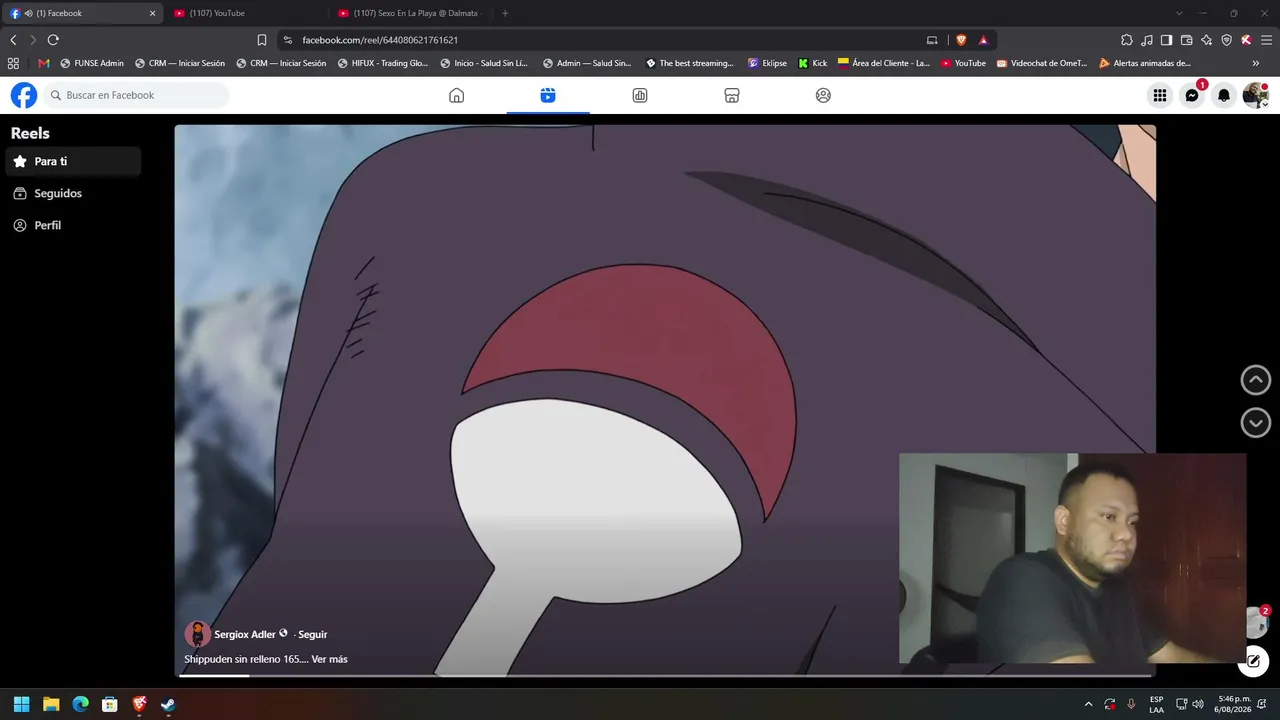The height and width of the screenshot is (720, 1280).
Task: Click the Reels icon in Facebook's top navigation
Action: point(547,95)
